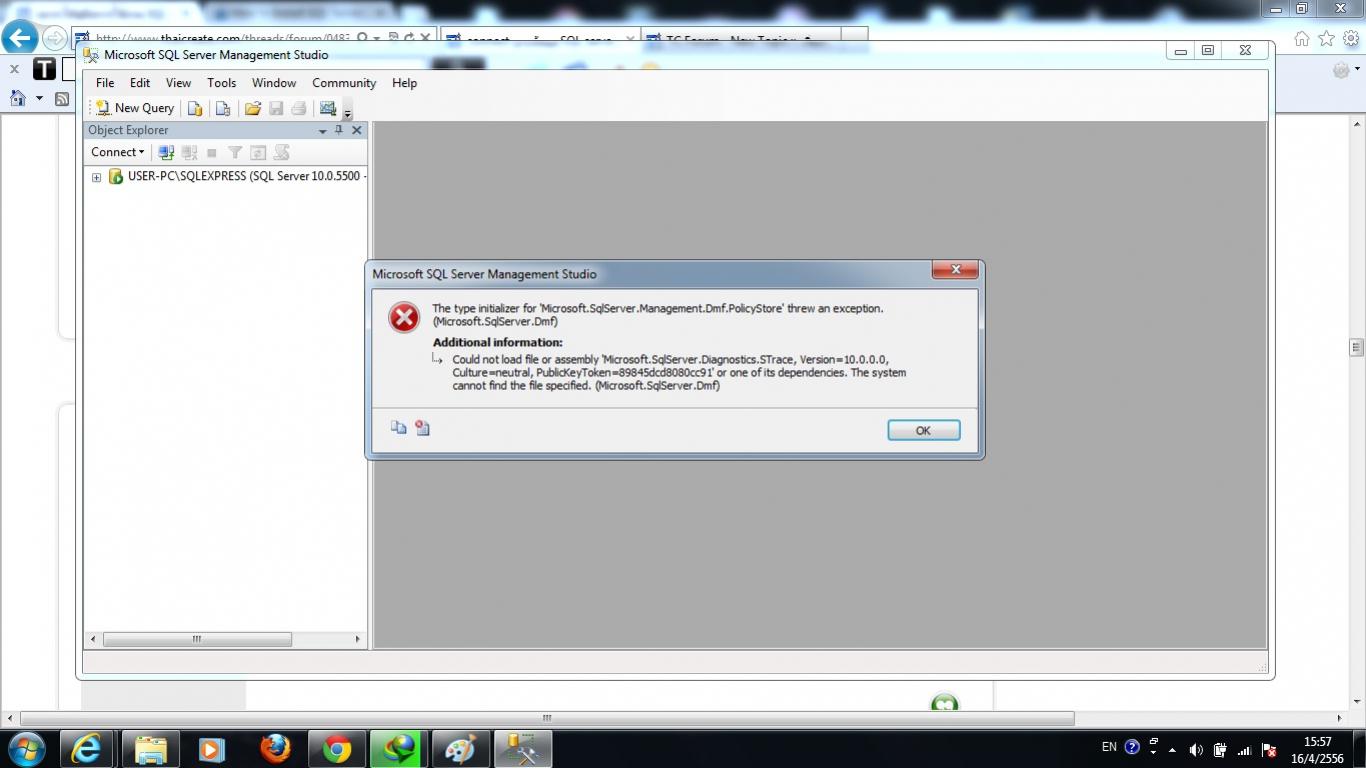The width and height of the screenshot is (1366, 768).
Task: Open Firefox from taskbar
Action: (x=274, y=748)
